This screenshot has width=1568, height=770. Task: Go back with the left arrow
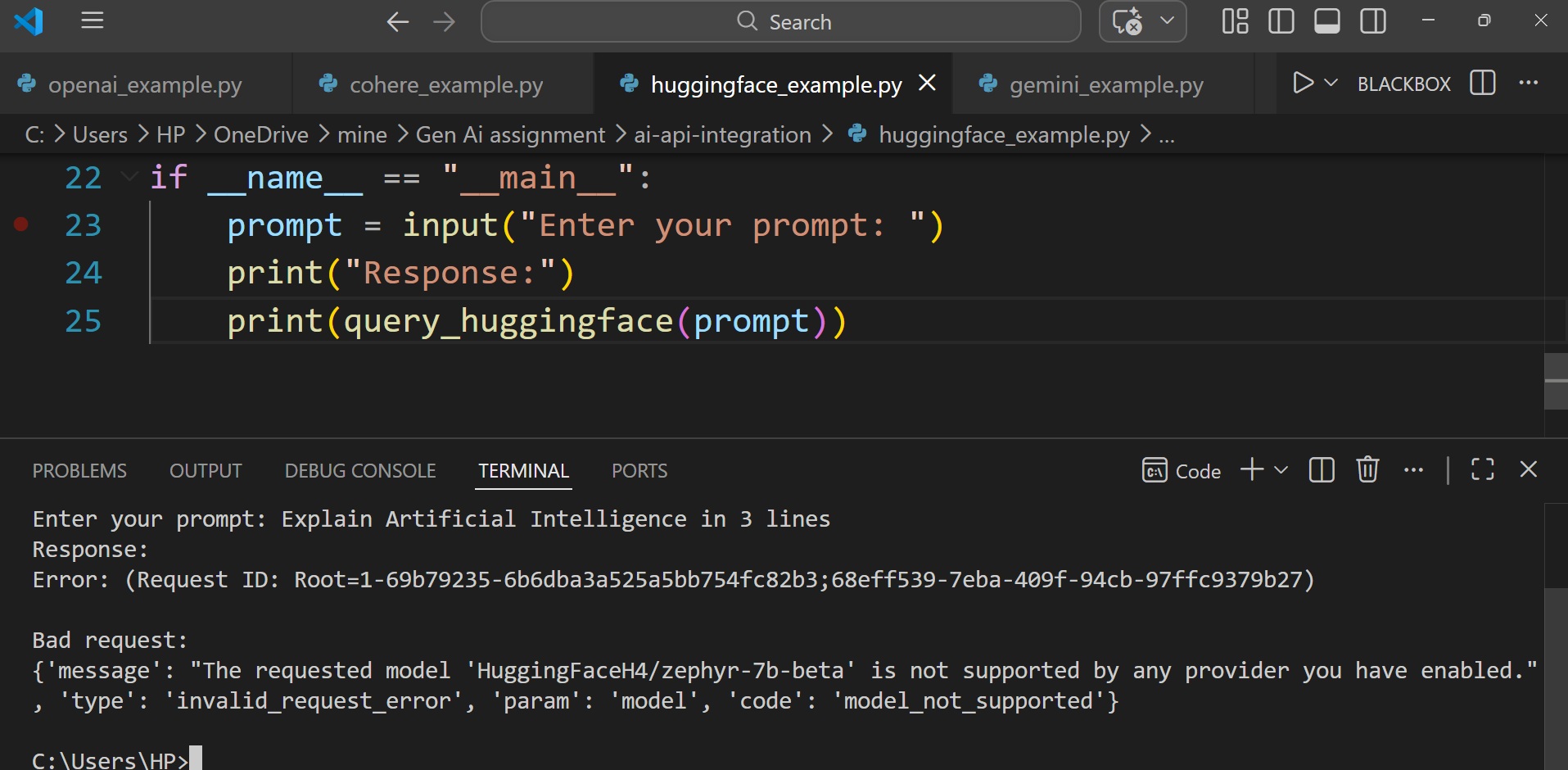point(398,21)
